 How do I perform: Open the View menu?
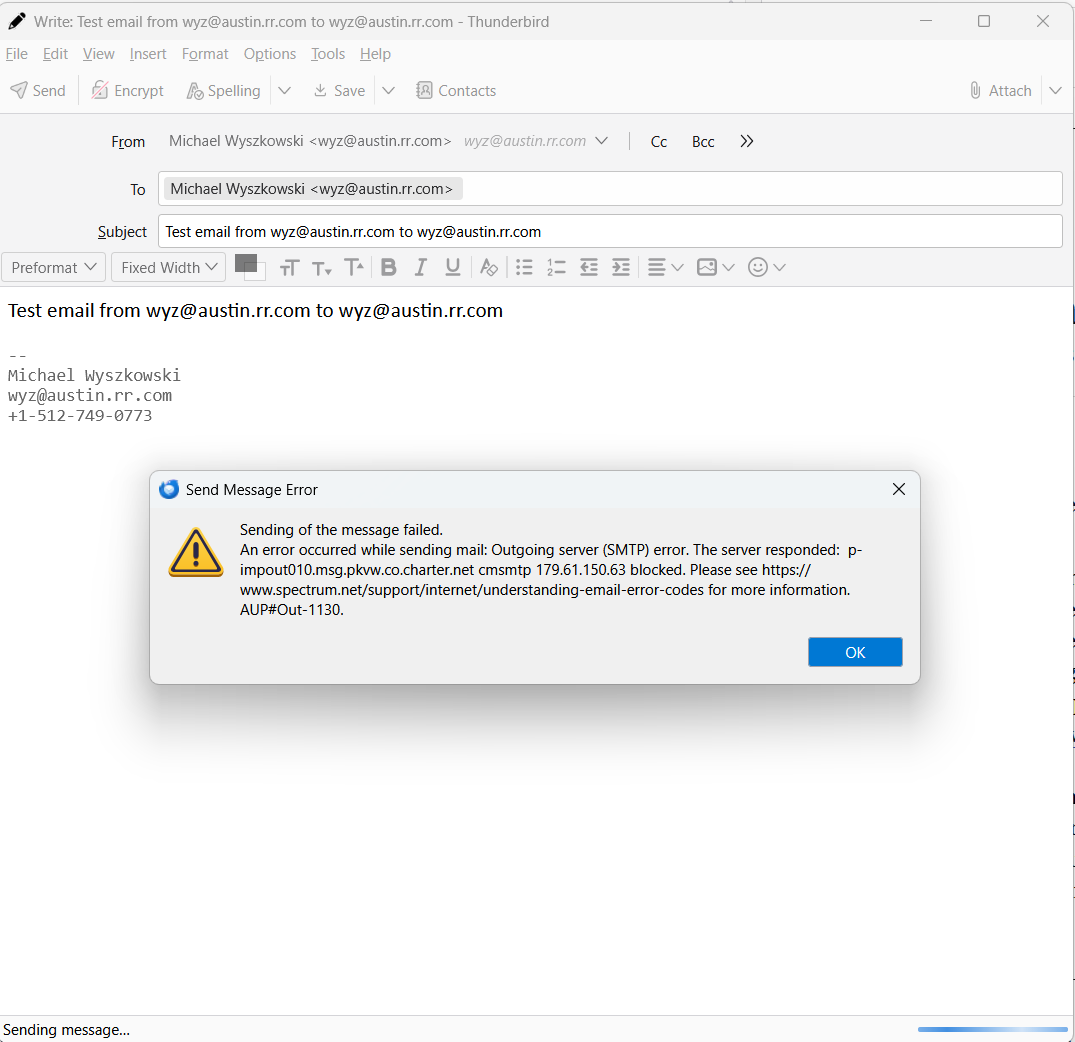tap(99, 53)
